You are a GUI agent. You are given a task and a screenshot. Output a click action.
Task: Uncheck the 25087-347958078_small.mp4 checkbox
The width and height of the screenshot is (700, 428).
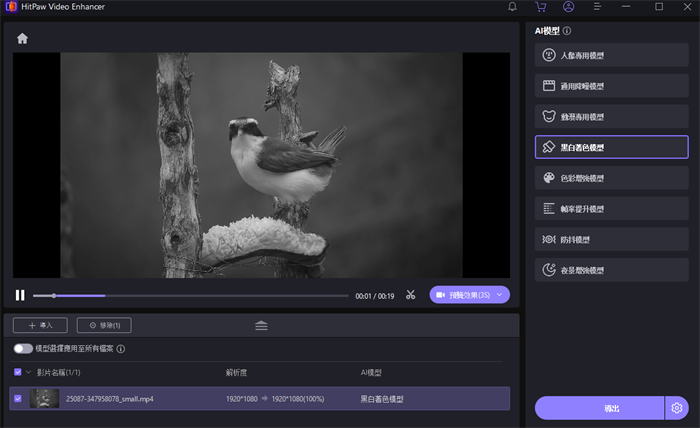click(x=17, y=398)
